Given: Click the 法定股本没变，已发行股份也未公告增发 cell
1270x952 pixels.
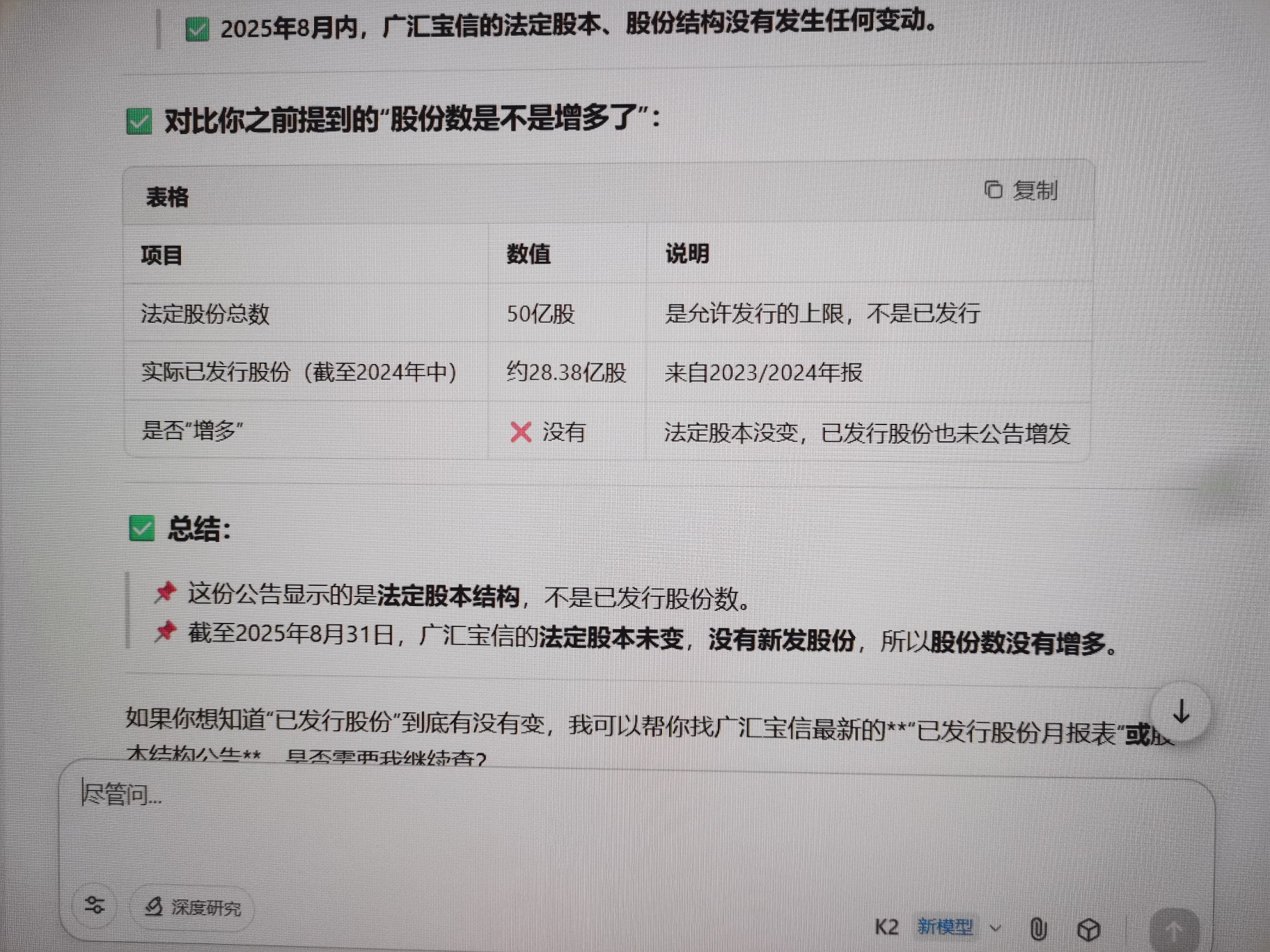Looking at the screenshot, I should click(867, 433).
